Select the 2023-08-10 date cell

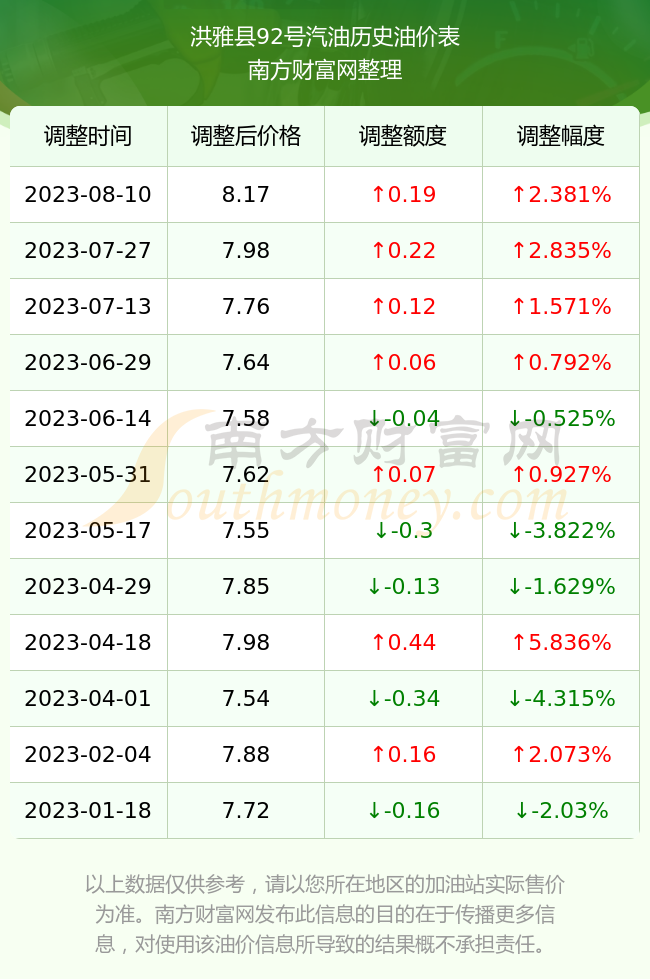coord(88,194)
